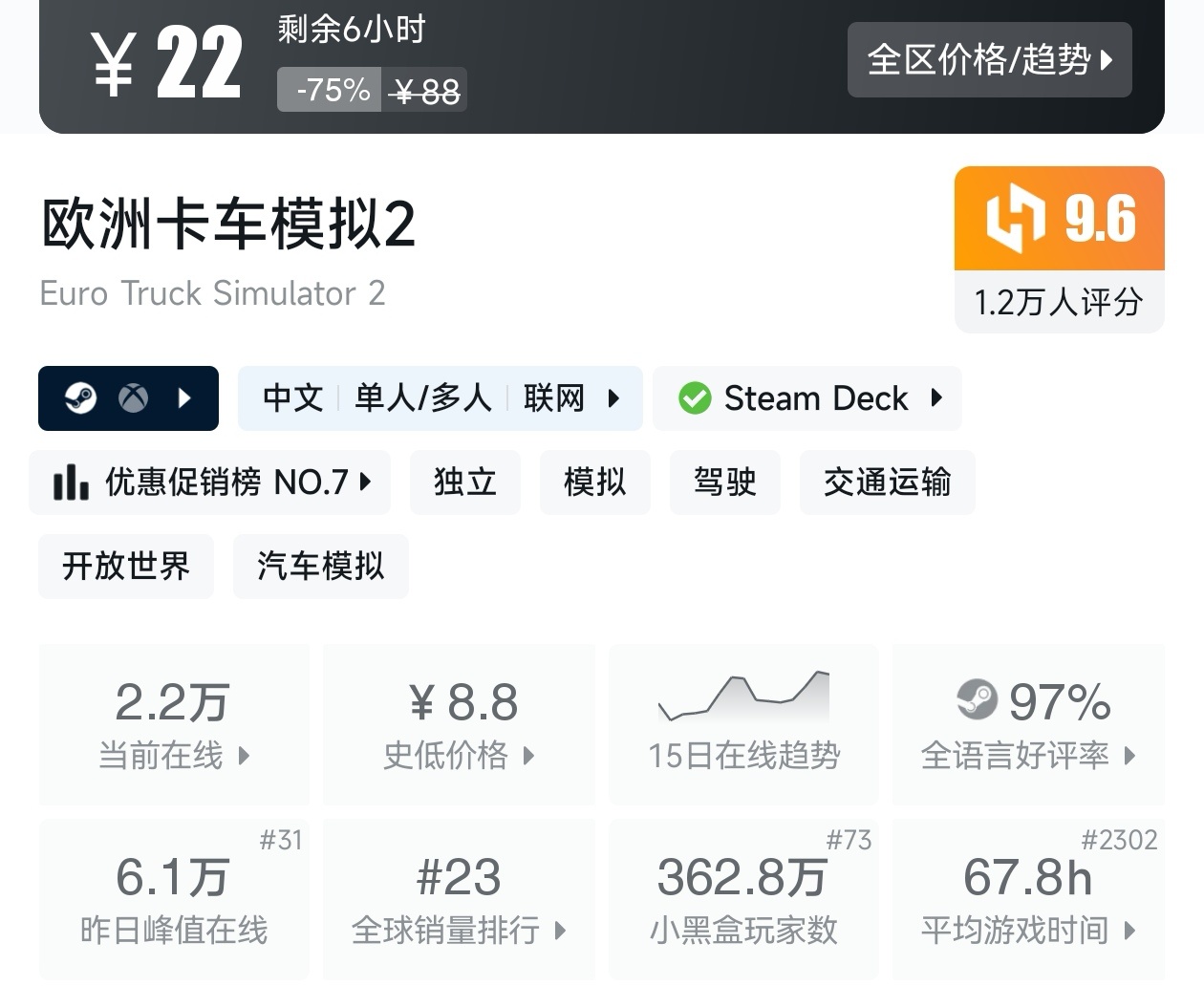
Task: Click the Xbox platform icon
Action: click(133, 397)
